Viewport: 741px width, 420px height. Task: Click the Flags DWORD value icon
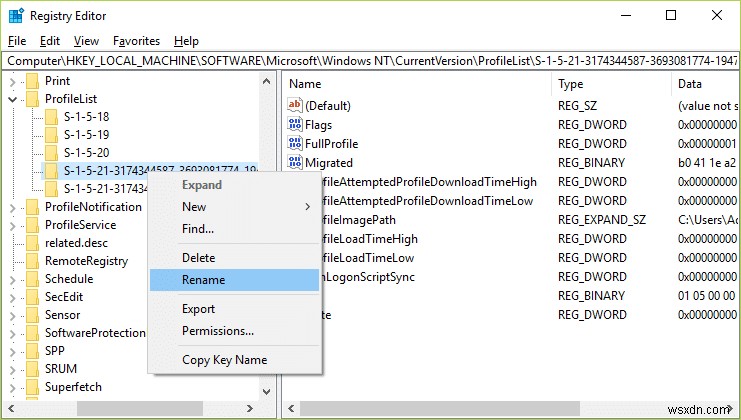(294, 124)
